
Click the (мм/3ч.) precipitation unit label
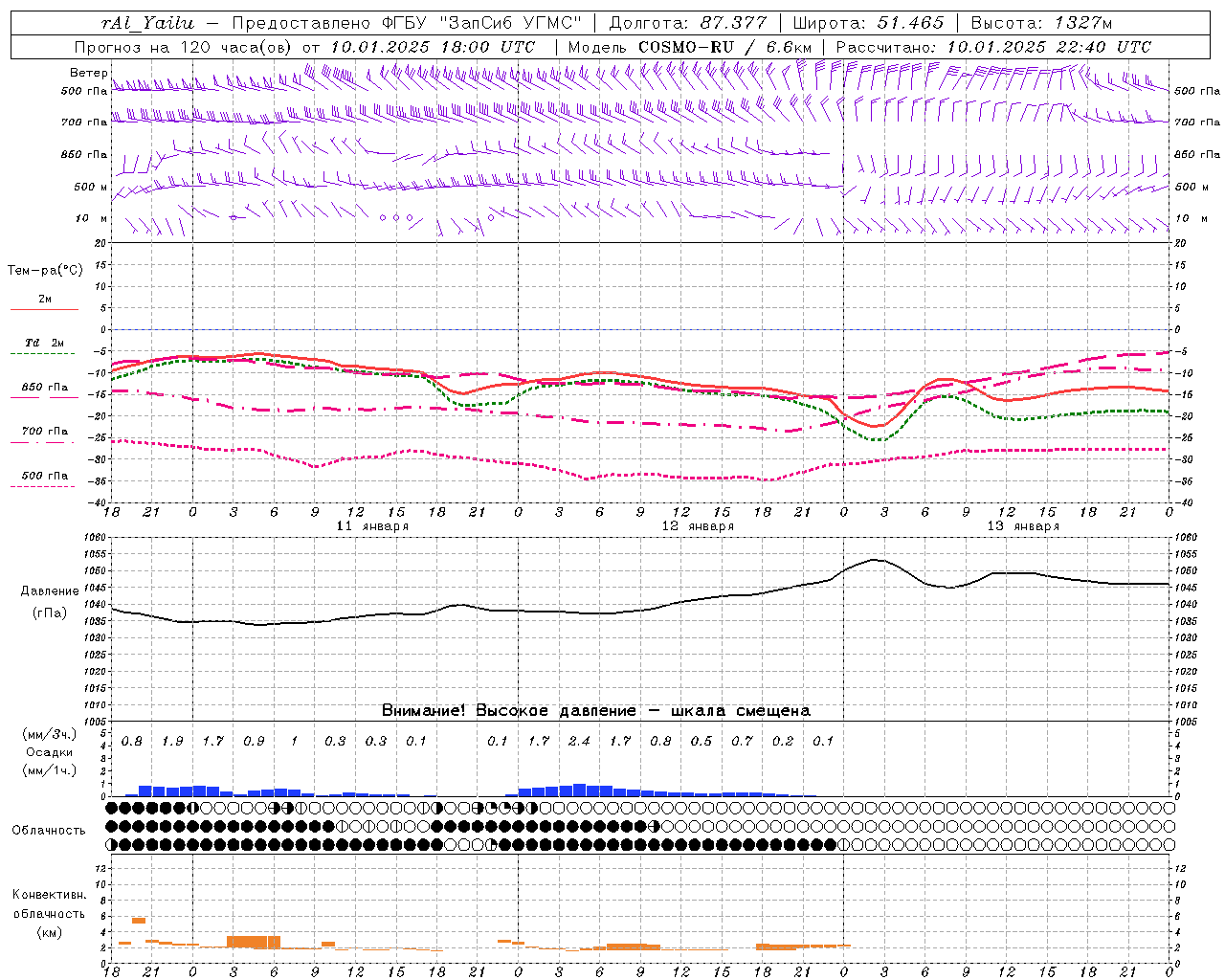pyautogui.click(x=49, y=734)
